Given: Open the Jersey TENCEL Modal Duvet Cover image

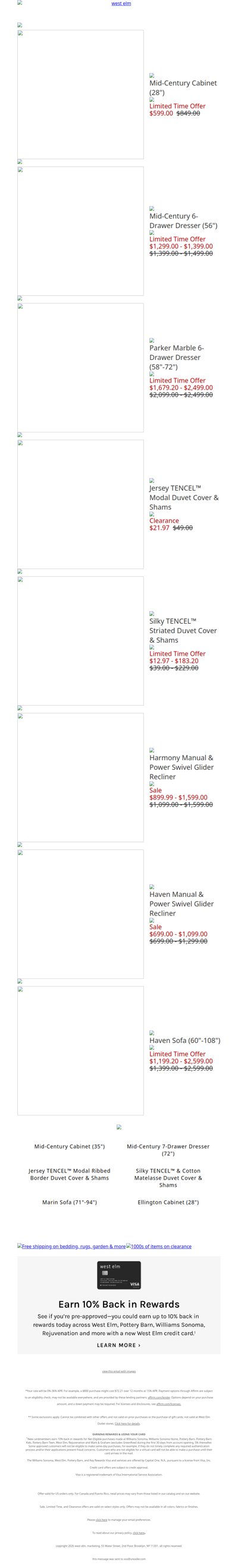Looking at the screenshot, I should pos(80,504).
